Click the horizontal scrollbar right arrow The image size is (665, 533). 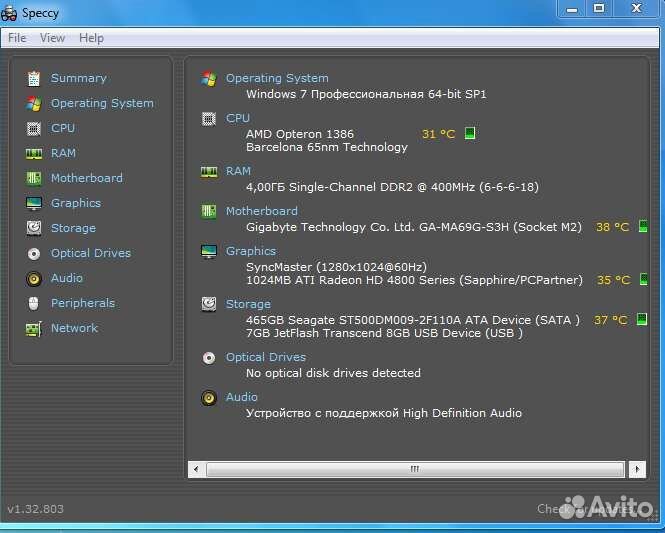tap(637, 469)
